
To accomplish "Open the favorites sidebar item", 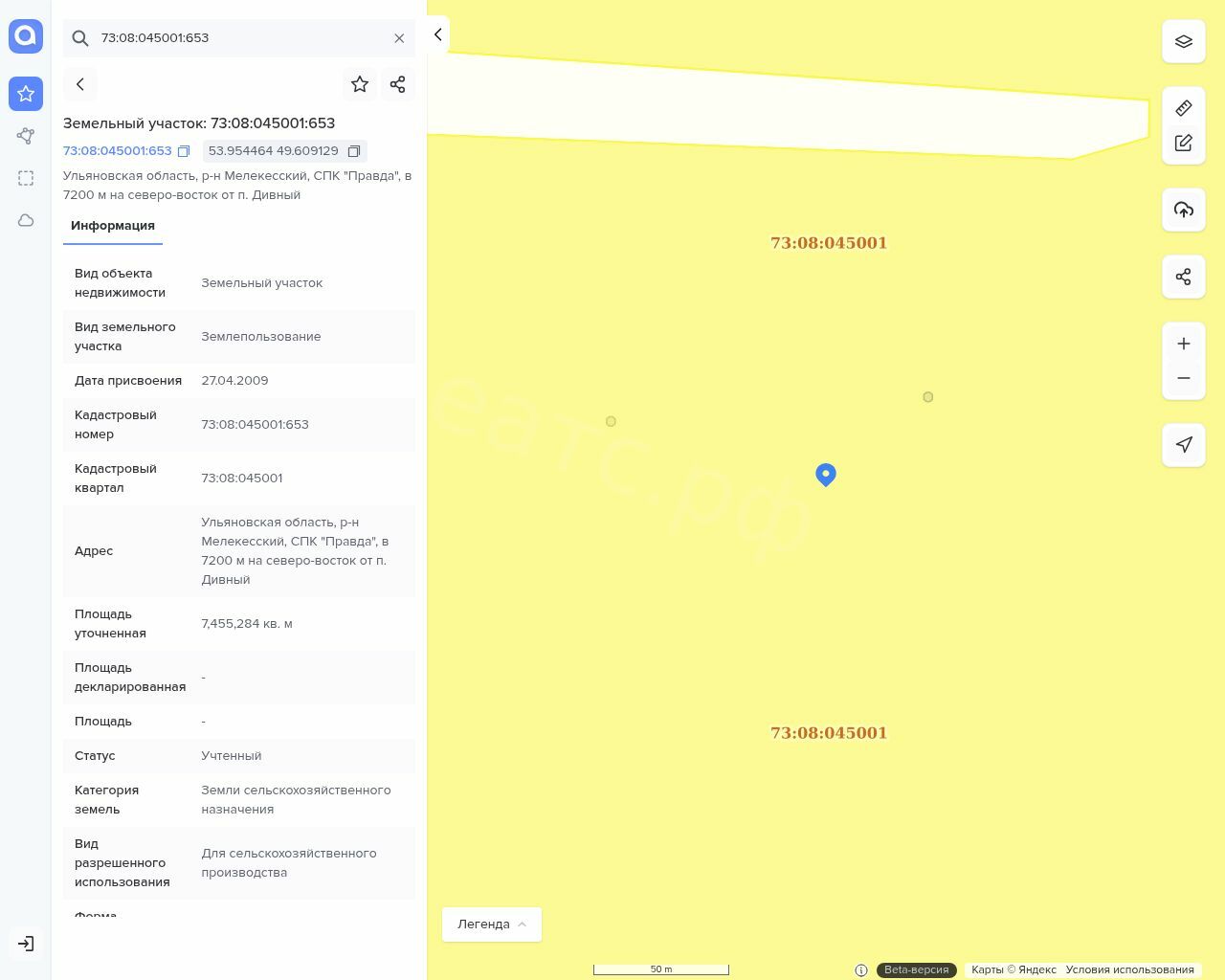I will [x=26, y=94].
